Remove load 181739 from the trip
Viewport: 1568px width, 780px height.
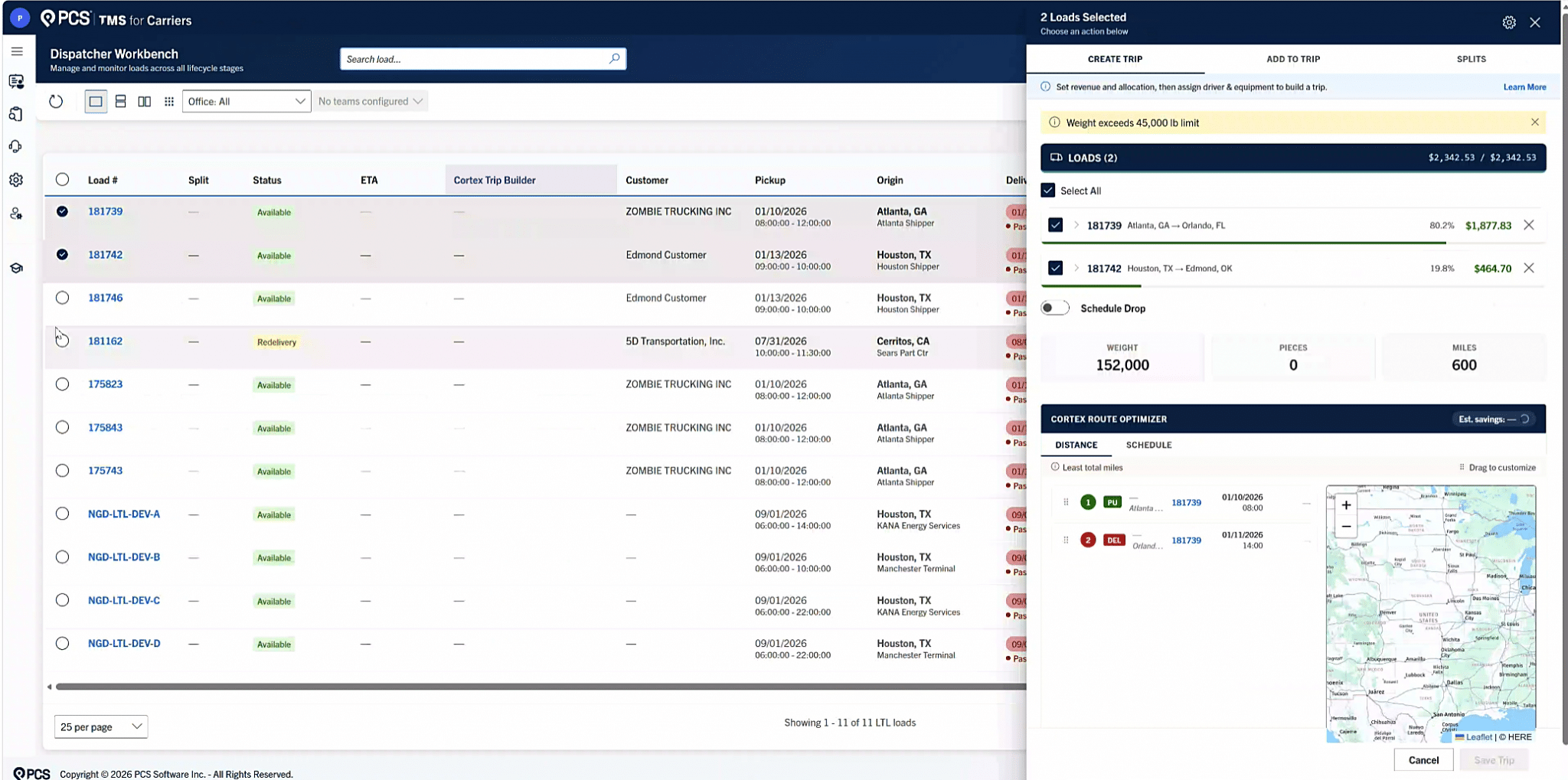coord(1529,225)
